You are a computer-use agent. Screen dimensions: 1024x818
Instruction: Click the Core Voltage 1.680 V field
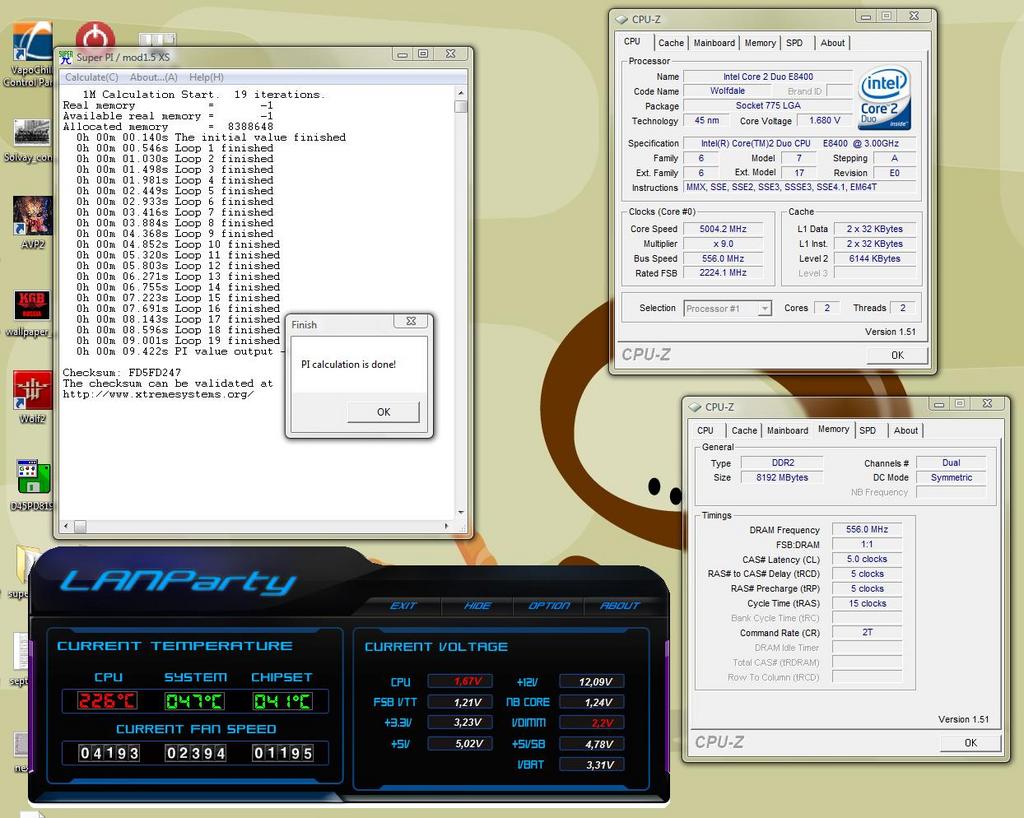(x=825, y=121)
